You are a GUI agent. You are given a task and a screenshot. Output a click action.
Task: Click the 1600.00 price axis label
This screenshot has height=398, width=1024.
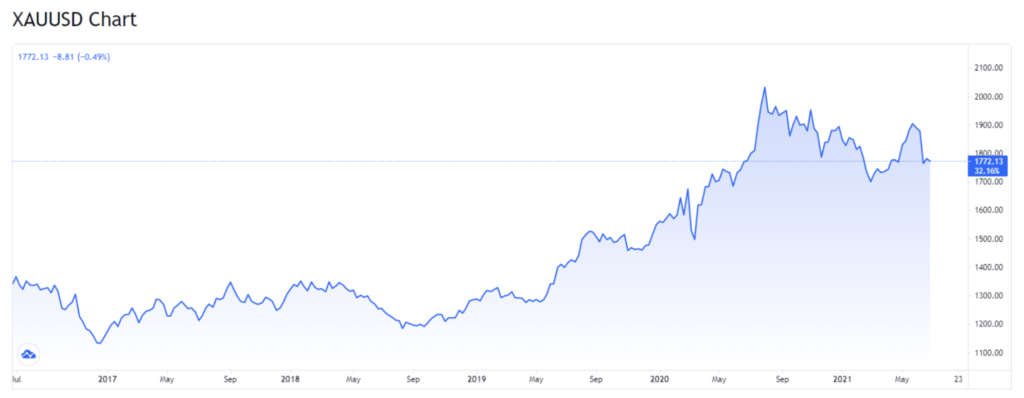[989, 210]
